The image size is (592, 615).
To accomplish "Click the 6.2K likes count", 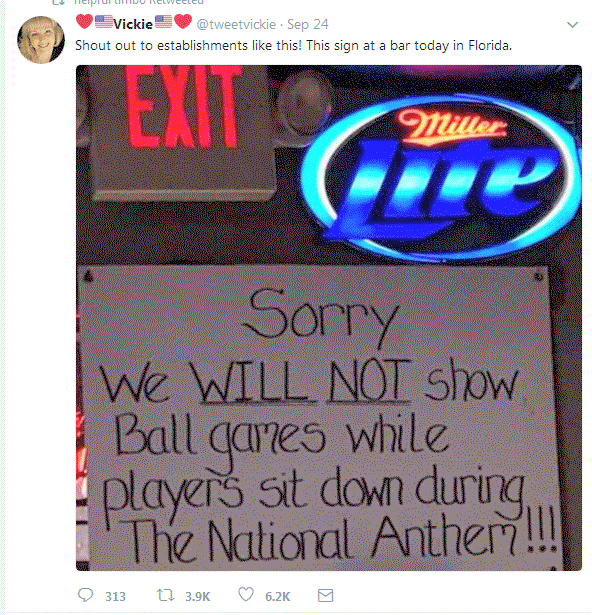I will [x=278, y=597].
